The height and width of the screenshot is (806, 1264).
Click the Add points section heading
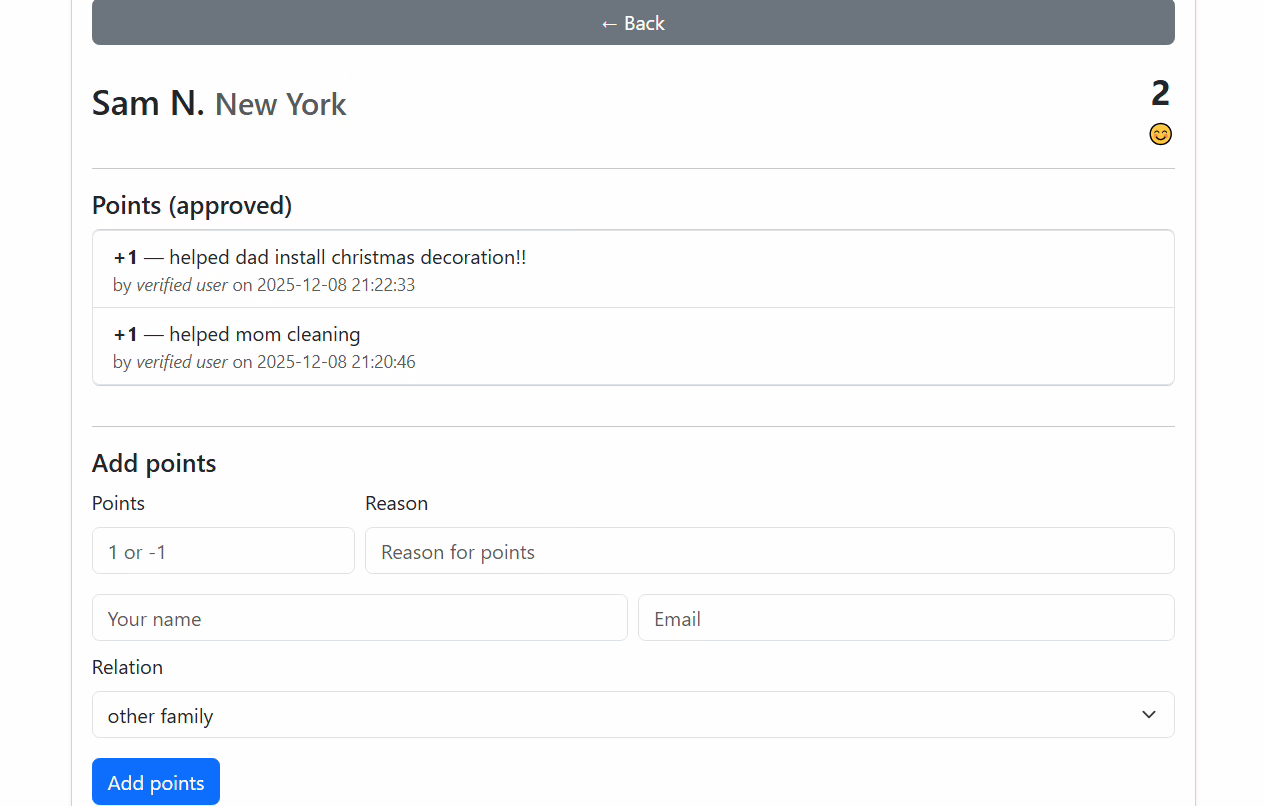tap(154, 463)
